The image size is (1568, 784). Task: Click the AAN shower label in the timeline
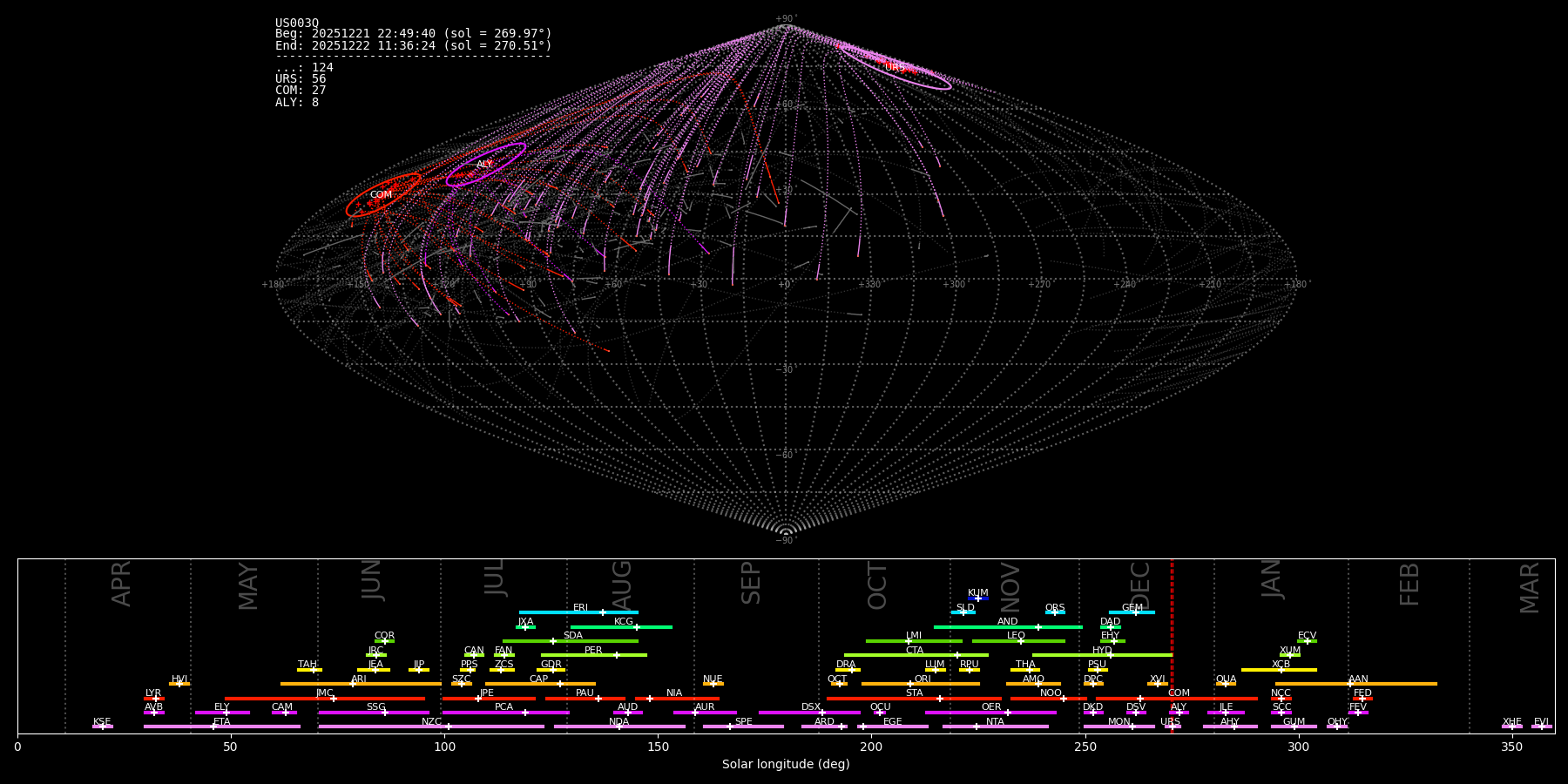[x=1358, y=679]
